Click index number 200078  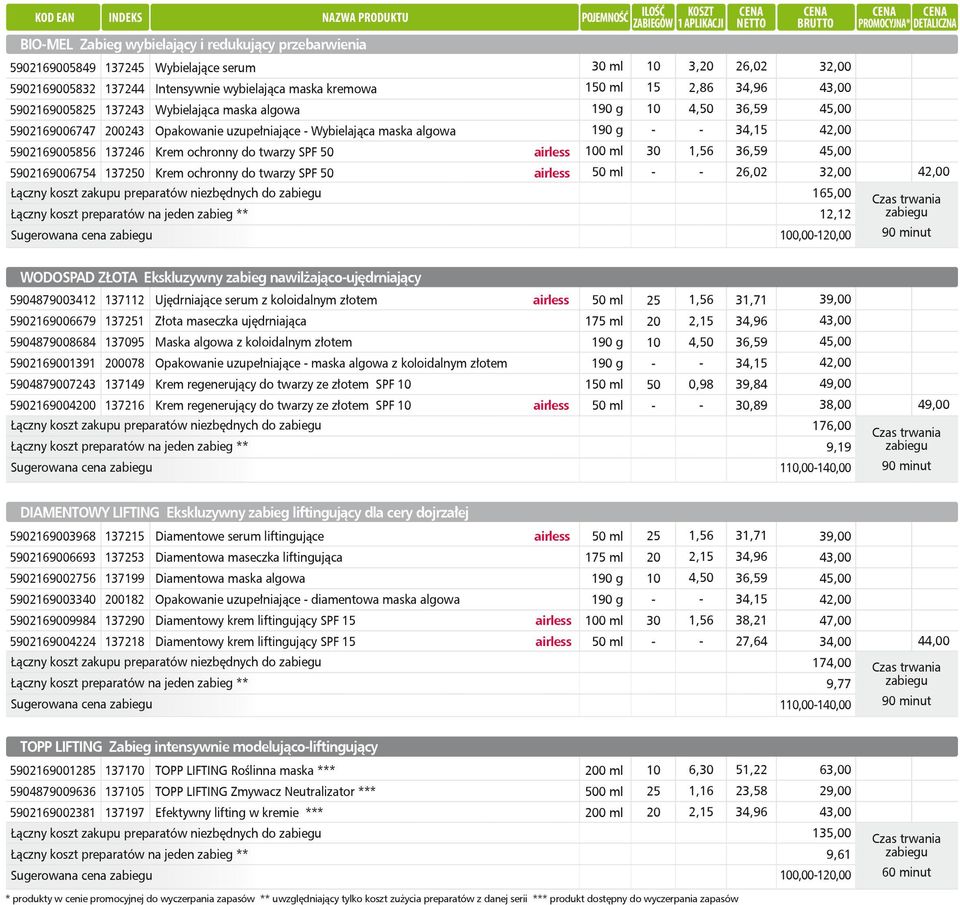[x=125, y=363]
